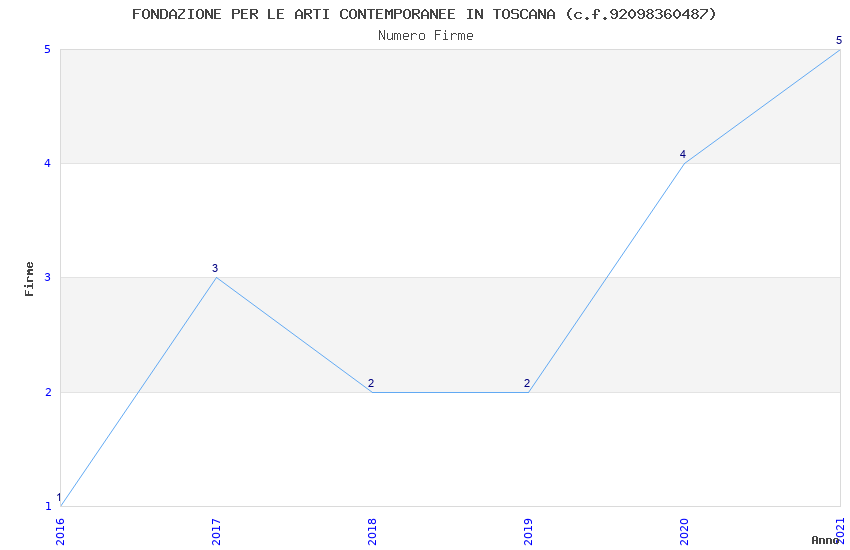Click data point label 4 above 2020
The height and width of the screenshot is (550, 850).
[x=683, y=154]
